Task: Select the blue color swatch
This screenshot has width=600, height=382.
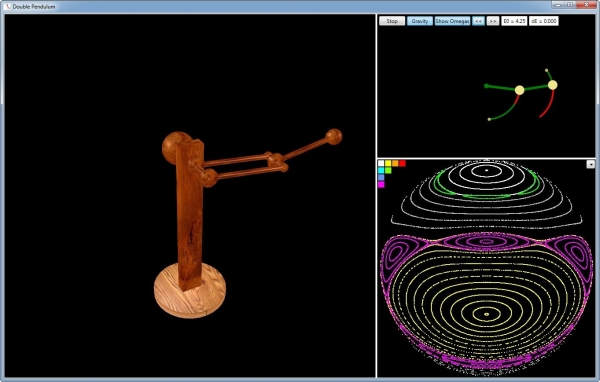Action: pos(381,178)
